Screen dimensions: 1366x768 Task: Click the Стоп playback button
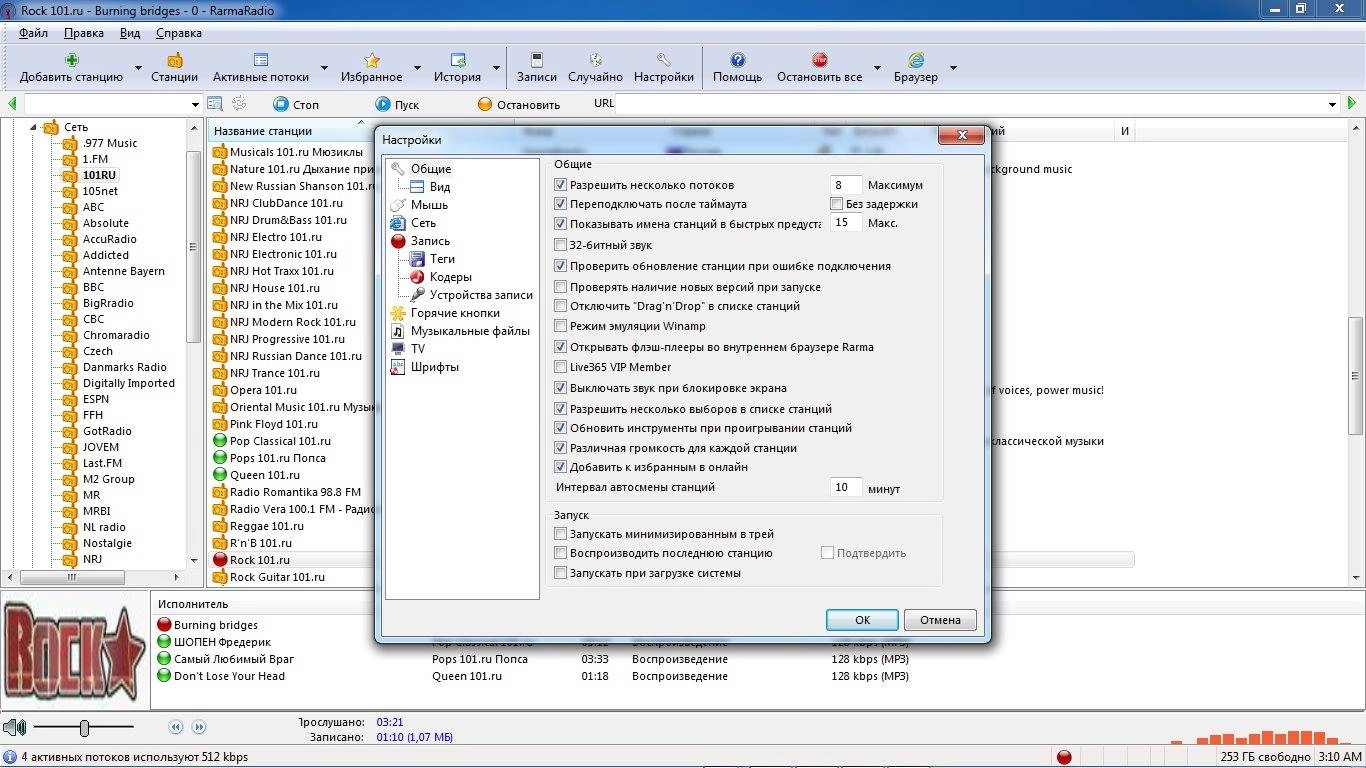tap(296, 104)
